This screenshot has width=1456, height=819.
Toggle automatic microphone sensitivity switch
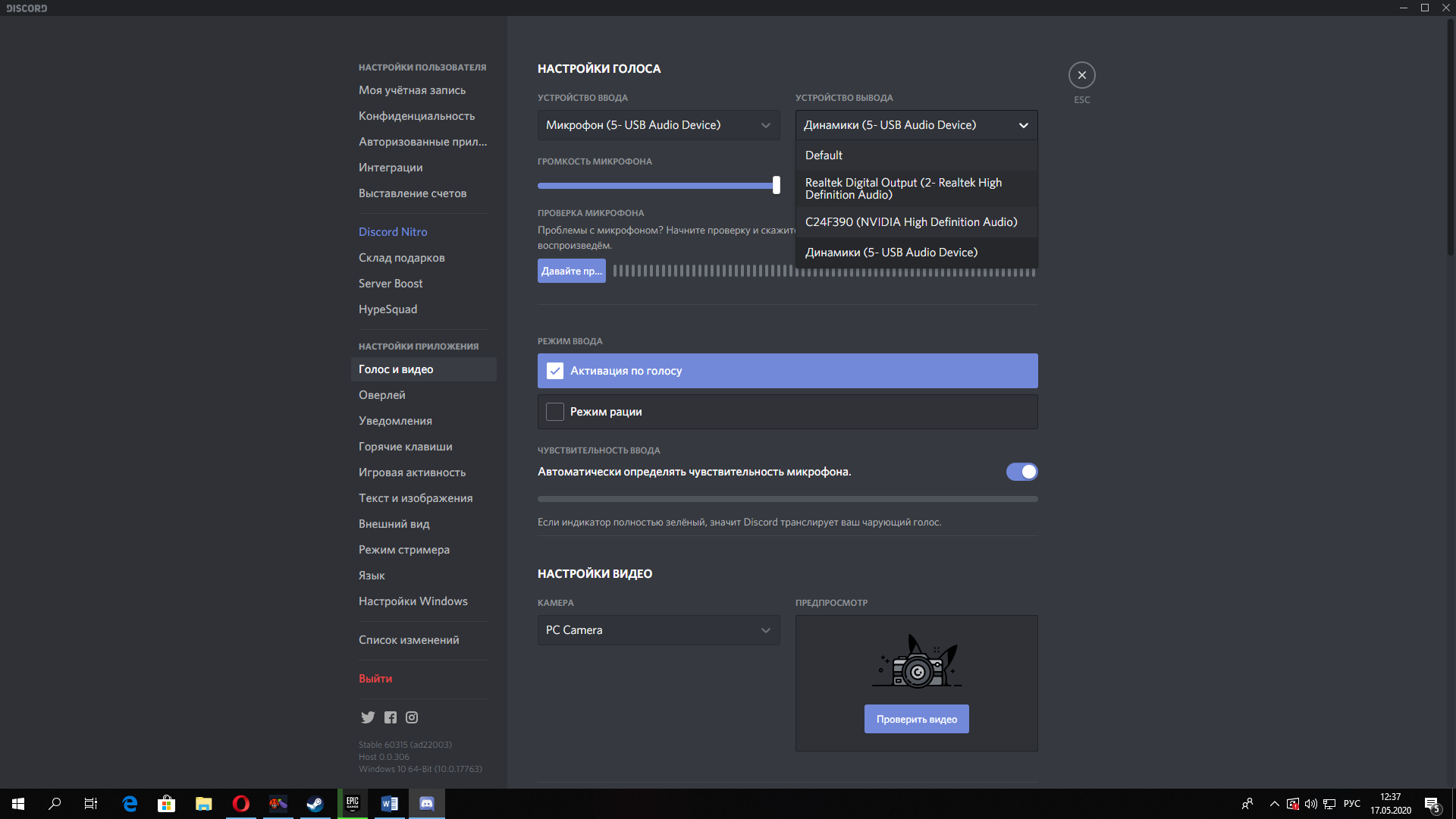coord(1021,472)
